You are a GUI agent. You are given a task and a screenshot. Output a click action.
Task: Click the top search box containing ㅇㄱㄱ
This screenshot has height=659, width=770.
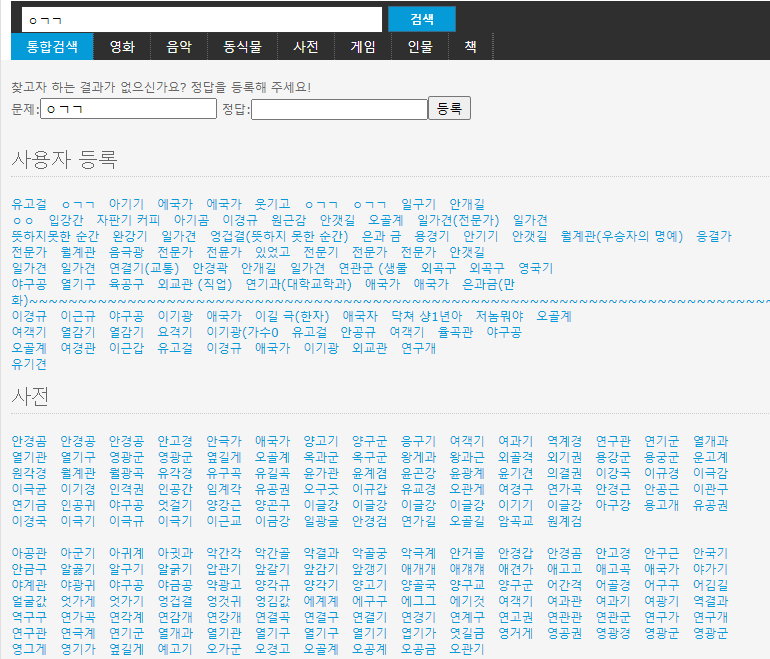pyautogui.click(x=202, y=20)
